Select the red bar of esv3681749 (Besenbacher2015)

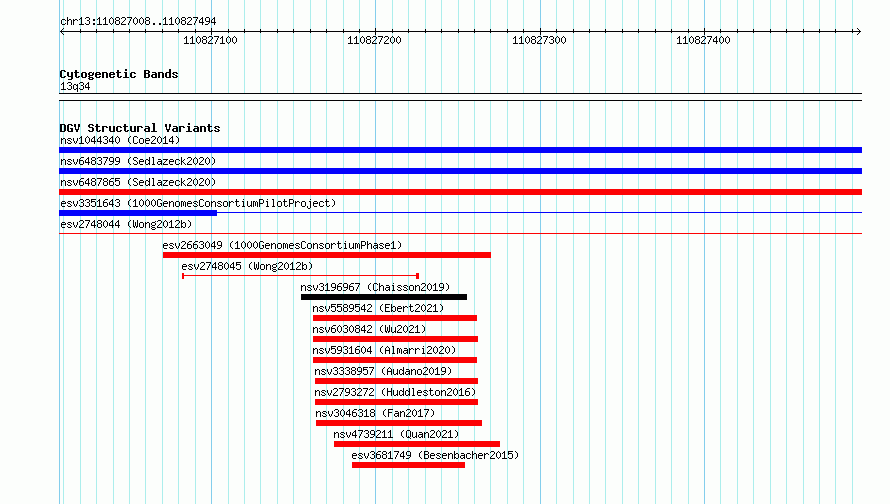click(x=409, y=465)
